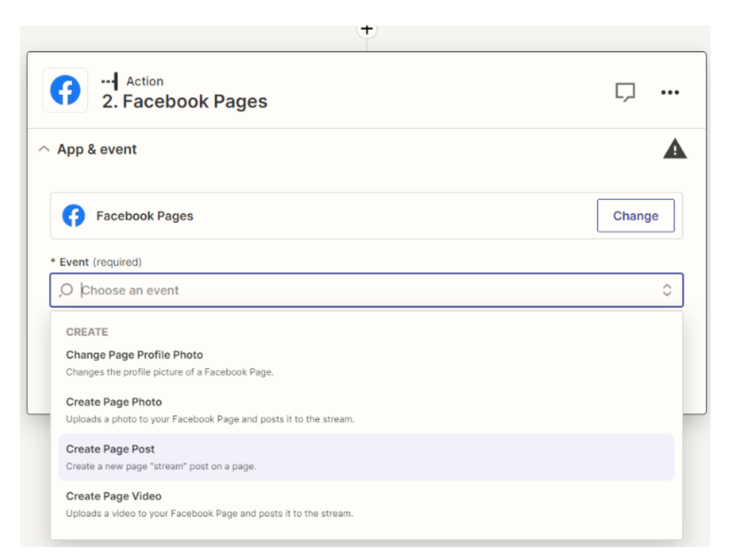Image resolution: width=737 pixels, height=560 pixels.
Task: Focus the Choose an event input
Action: coord(367,290)
